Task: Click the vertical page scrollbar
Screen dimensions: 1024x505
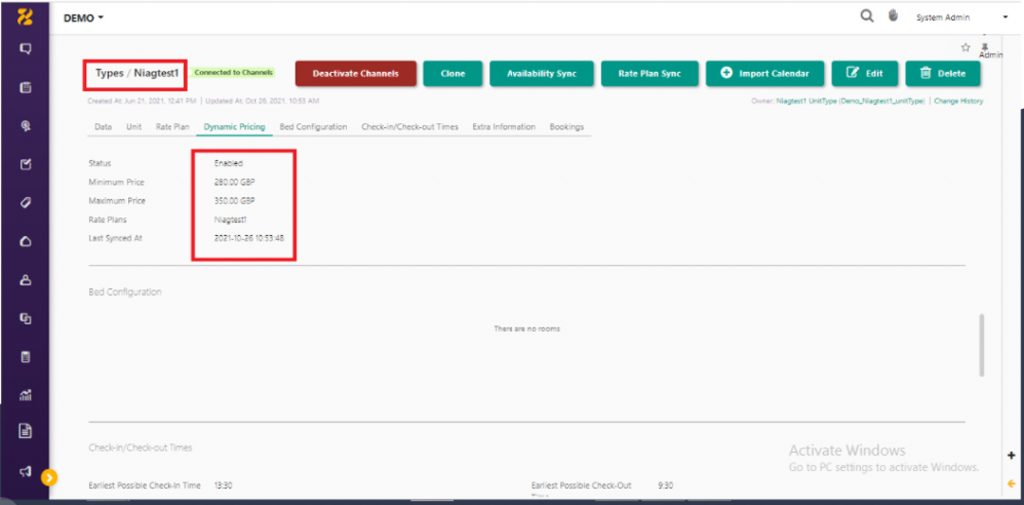Action: (x=982, y=345)
